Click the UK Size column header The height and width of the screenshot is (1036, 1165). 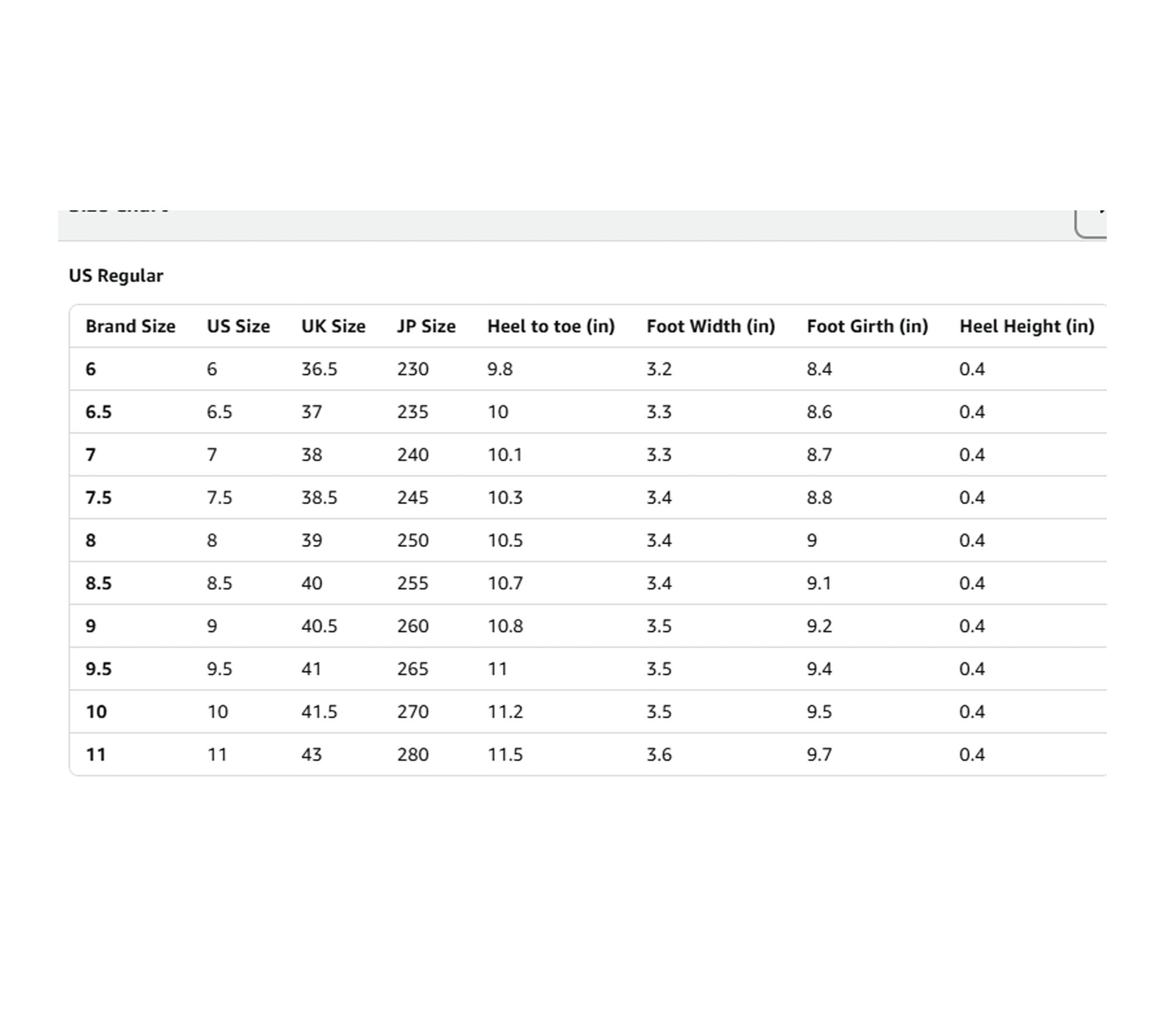(x=333, y=326)
